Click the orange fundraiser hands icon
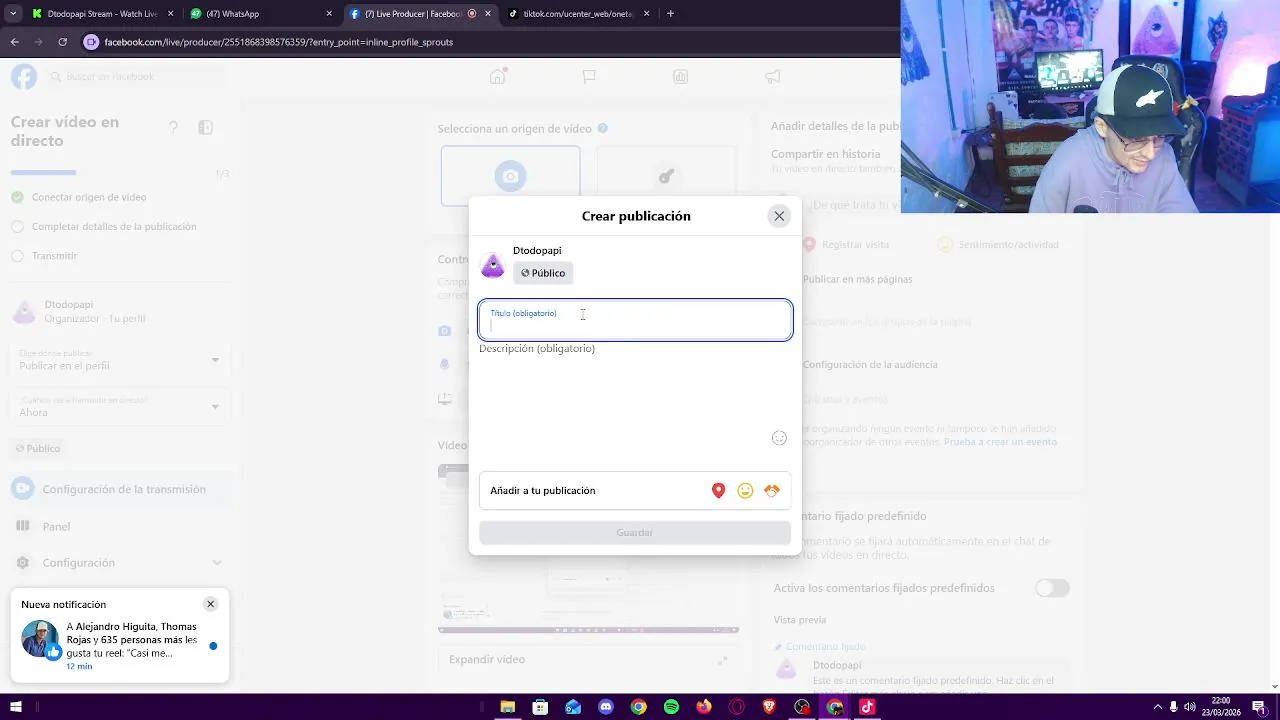The height and width of the screenshot is (720, 1280). 771,490
